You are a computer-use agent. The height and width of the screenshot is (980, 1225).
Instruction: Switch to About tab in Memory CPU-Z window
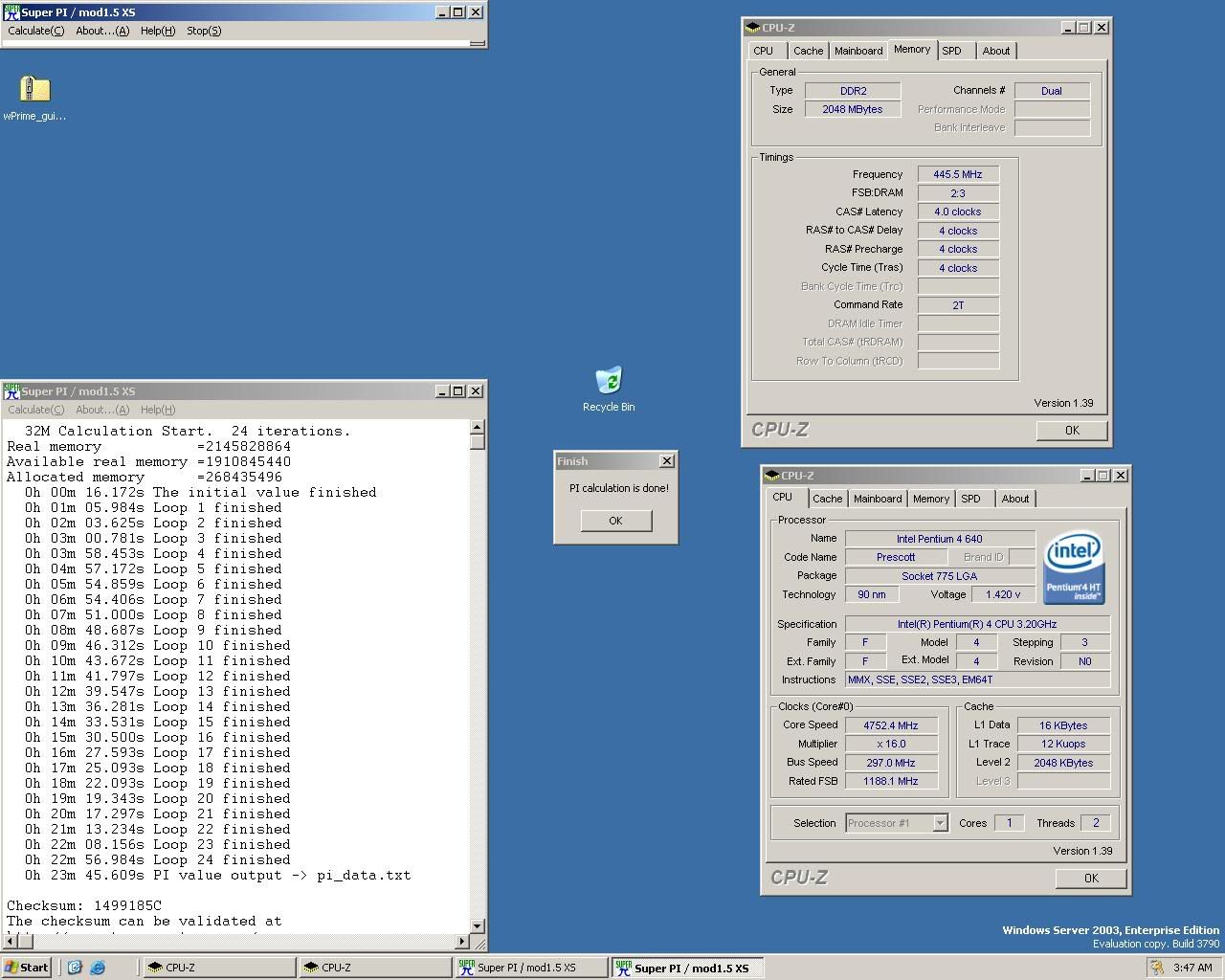(x=996, y=51)
